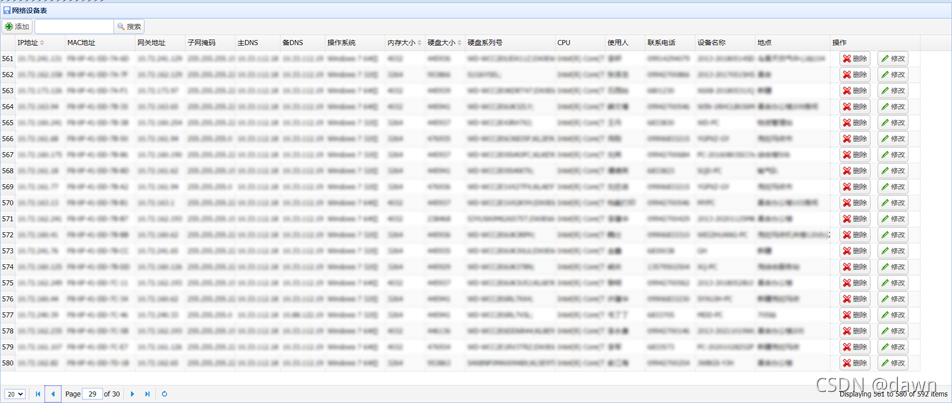952x403 pixels.
Task: Click the 添加 button
Action: (x=17, y=27)
